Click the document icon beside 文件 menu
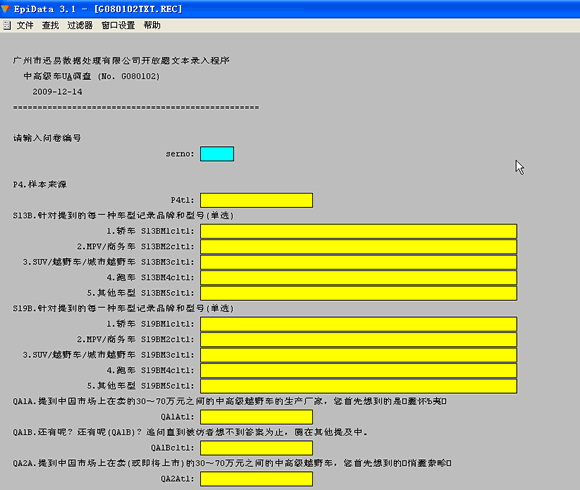 [7, 25]
